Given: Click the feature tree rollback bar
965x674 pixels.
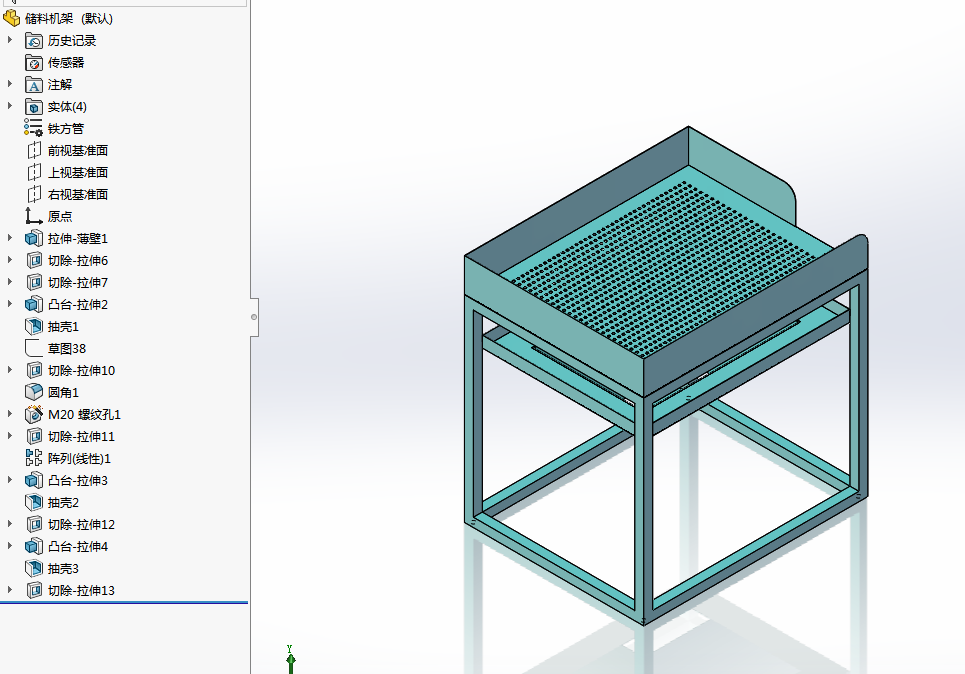Looking at the screenshot, I should click(x=124, y=603).
